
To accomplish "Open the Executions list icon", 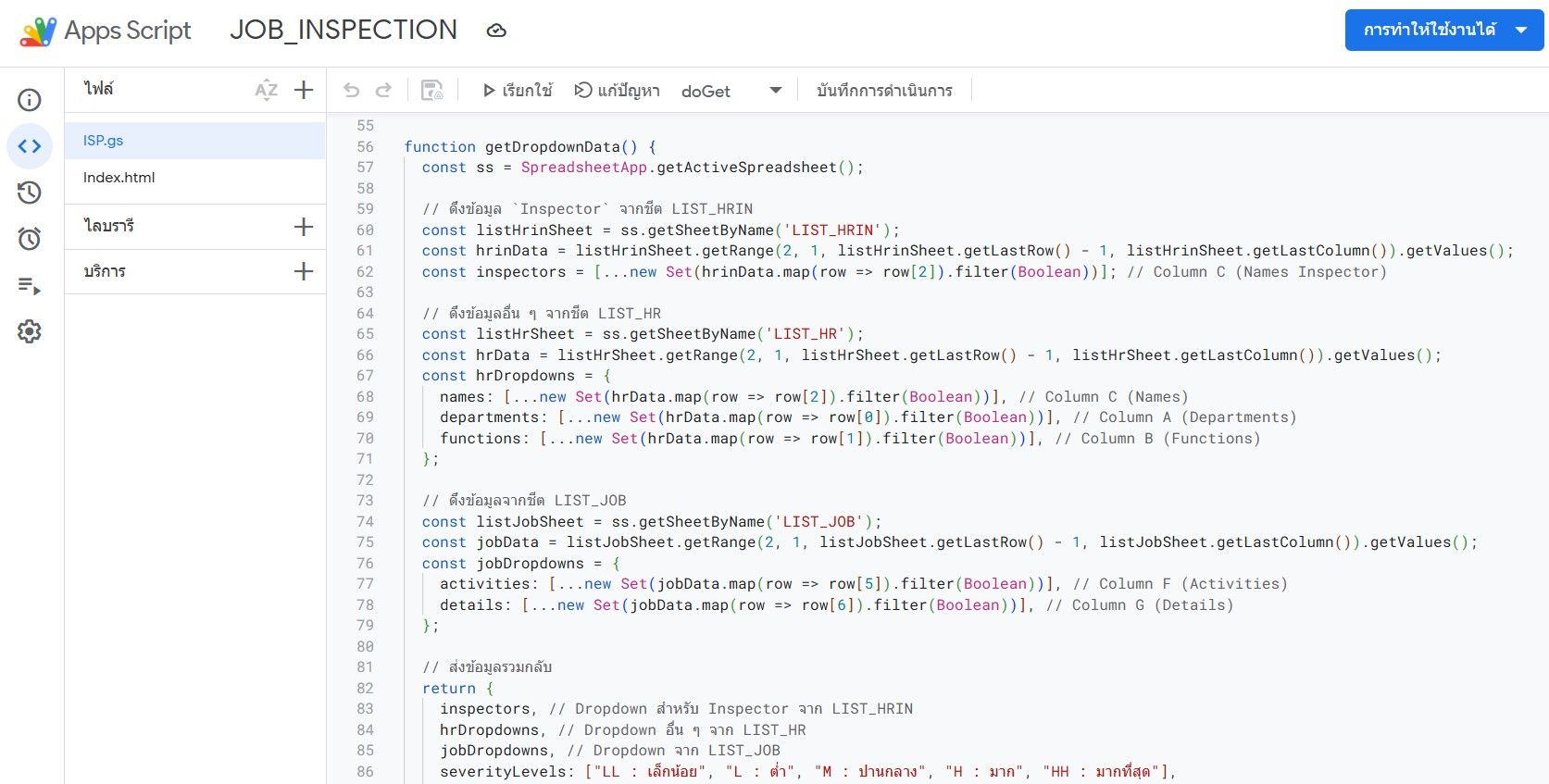I will coord(30,286).
